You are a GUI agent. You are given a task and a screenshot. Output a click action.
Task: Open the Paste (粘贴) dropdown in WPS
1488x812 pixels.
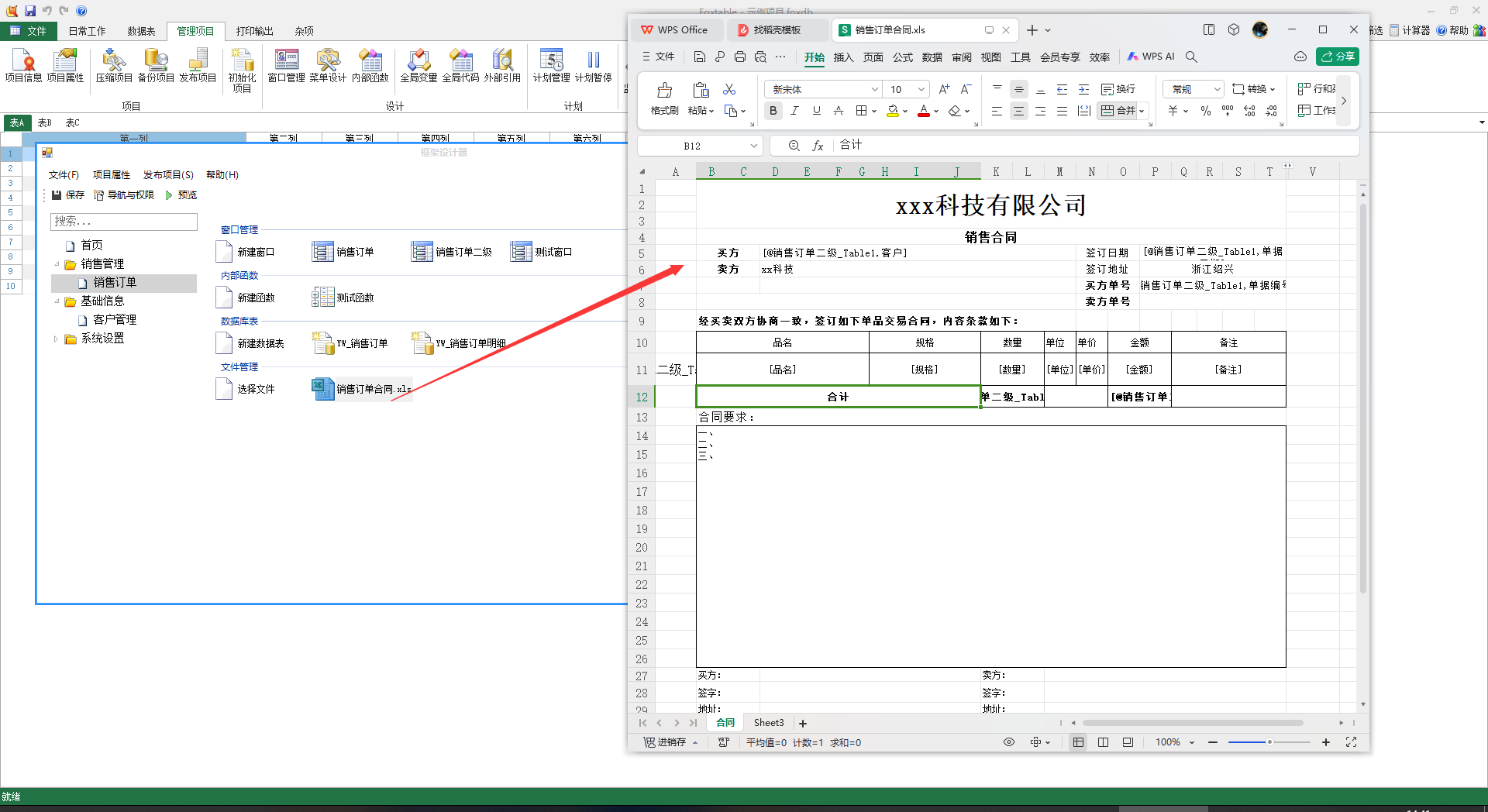click(x=701, y=111)
